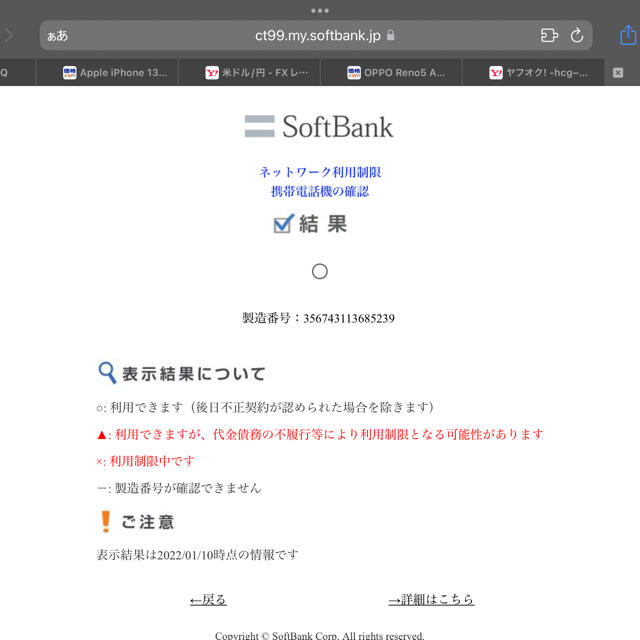Viewport: 640px width, 640px height.
Task: Switch to the 米ドル/円 - FX tab
Action: 249,73
